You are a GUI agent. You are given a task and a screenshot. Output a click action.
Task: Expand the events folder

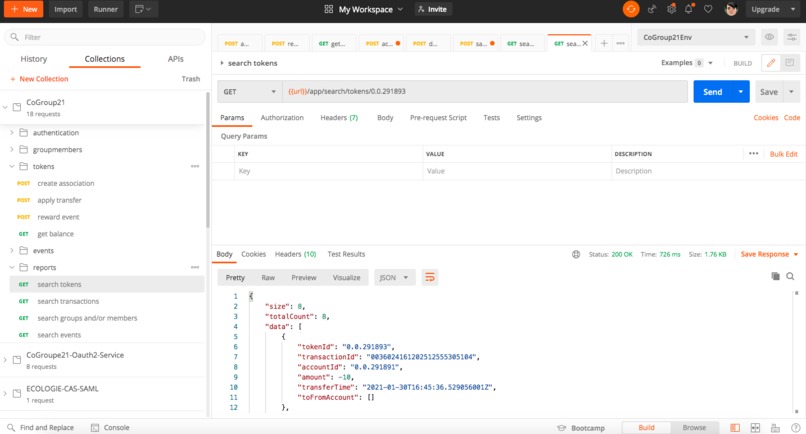pos(12,250)
